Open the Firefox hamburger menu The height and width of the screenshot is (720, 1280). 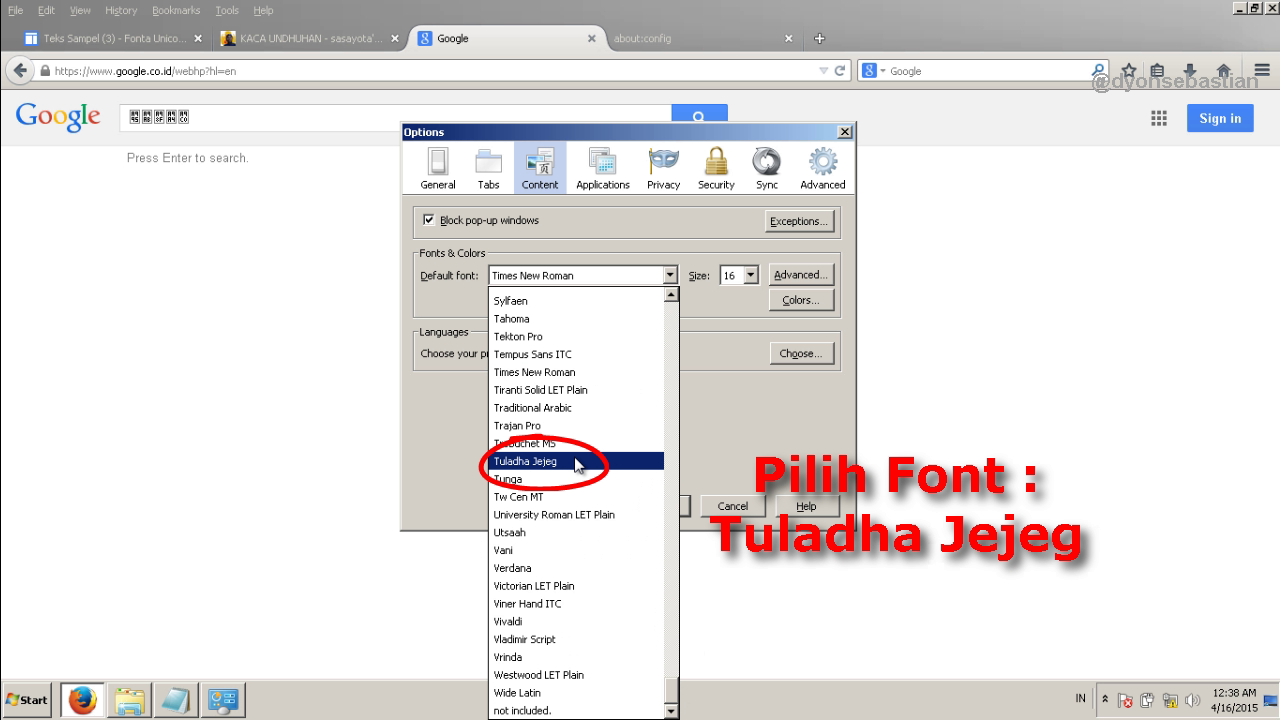[1261, 71]
